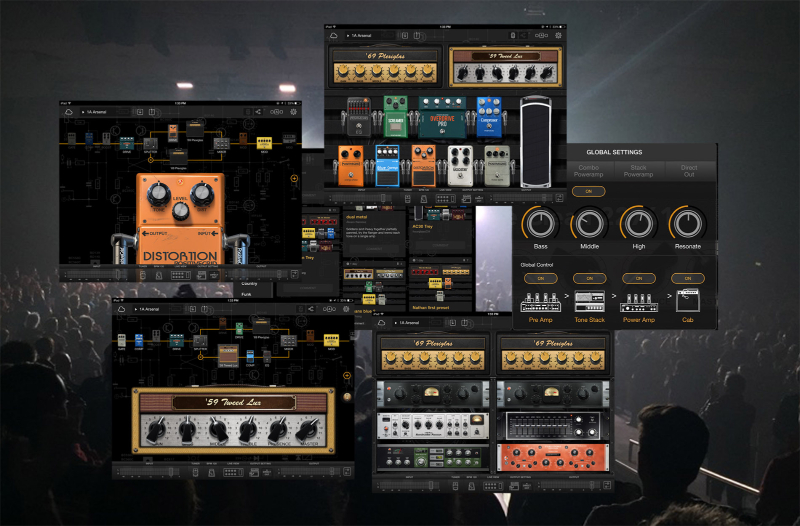Click the Resonate knob in Global Settings
This screenshot has height=526, width=800.
tap(687, 223)
